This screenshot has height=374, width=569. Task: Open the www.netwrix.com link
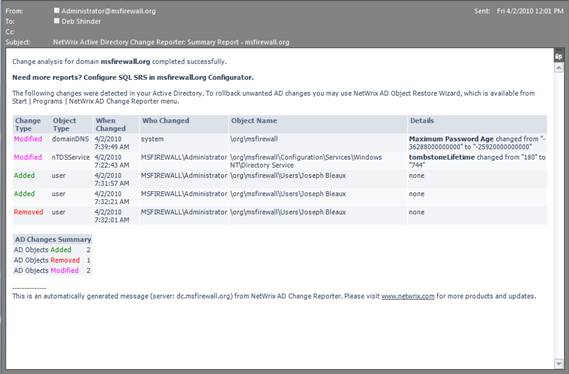(408, 296)
